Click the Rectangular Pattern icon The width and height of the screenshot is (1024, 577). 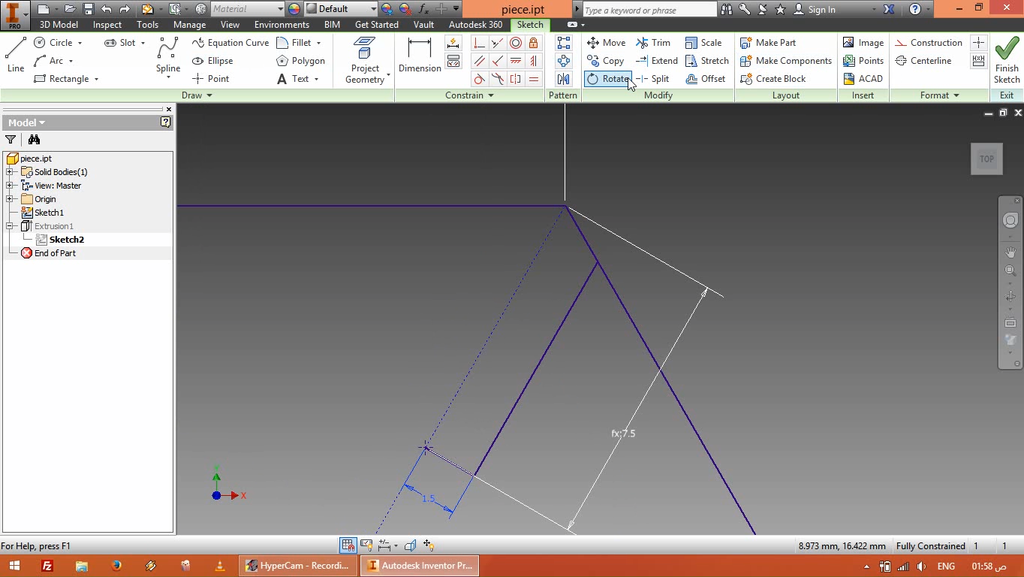point(563,43)
